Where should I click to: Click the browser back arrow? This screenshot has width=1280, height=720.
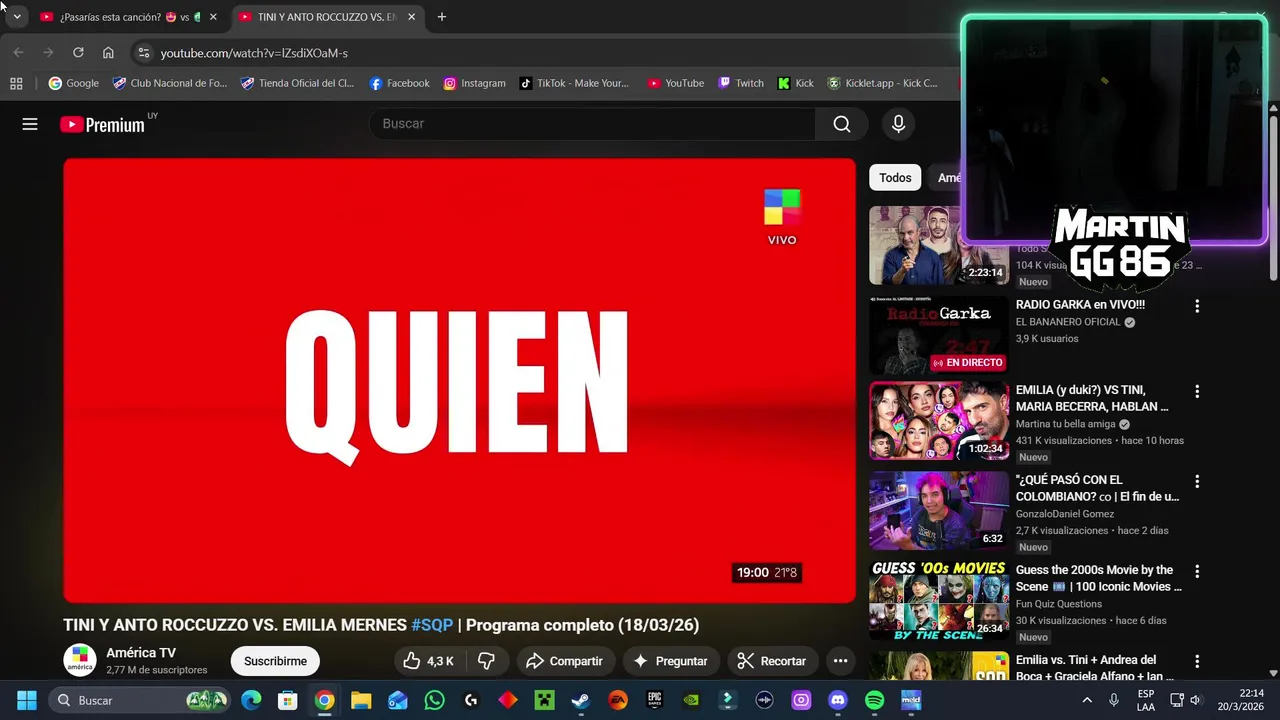click(x=18, y=53)
